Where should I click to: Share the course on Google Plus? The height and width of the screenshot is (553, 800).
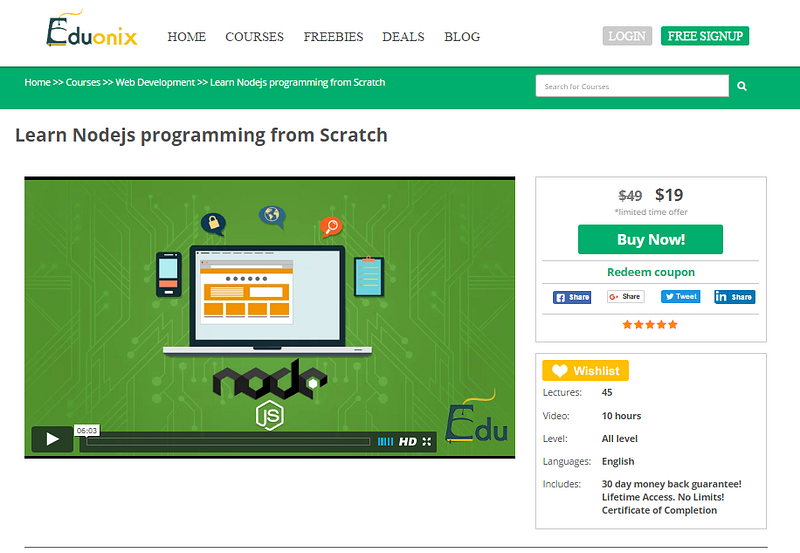point(626,297)
